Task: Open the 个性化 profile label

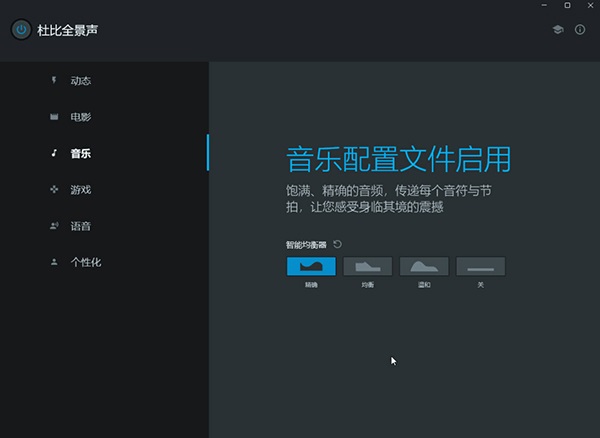Action: tap(86, 262)
